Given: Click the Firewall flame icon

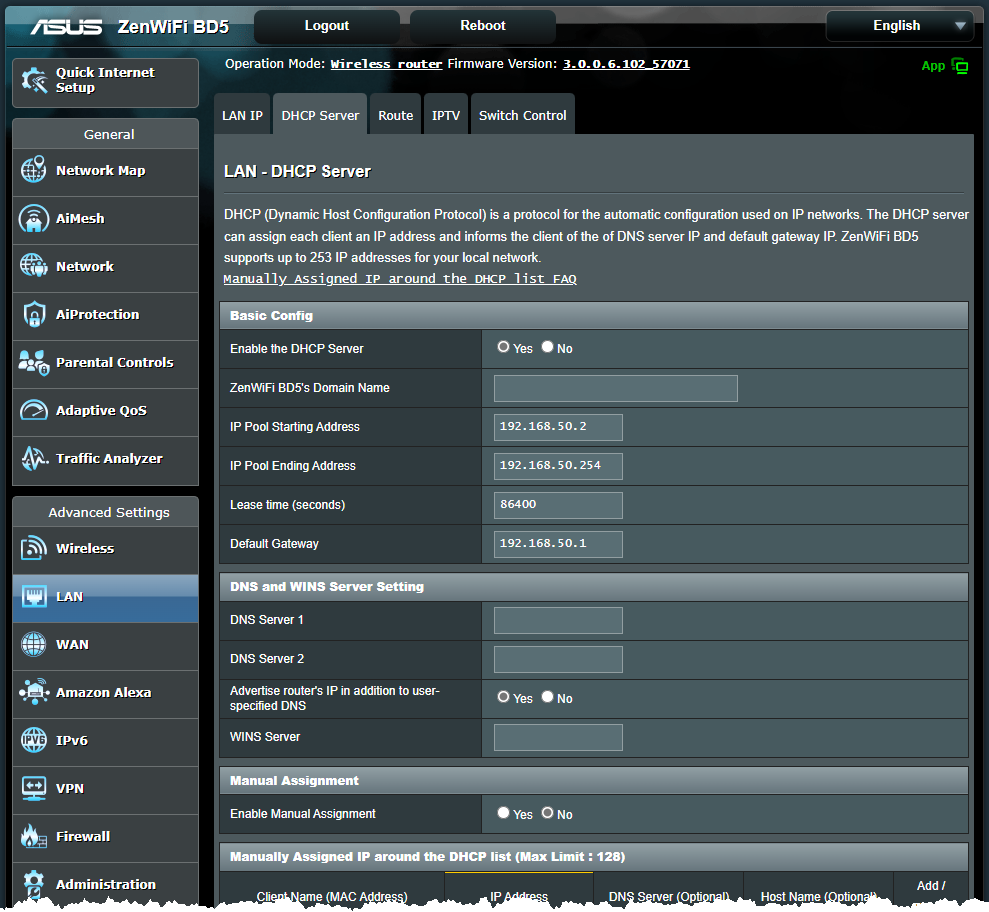Looking at the screenshot, I should (33, 836).
